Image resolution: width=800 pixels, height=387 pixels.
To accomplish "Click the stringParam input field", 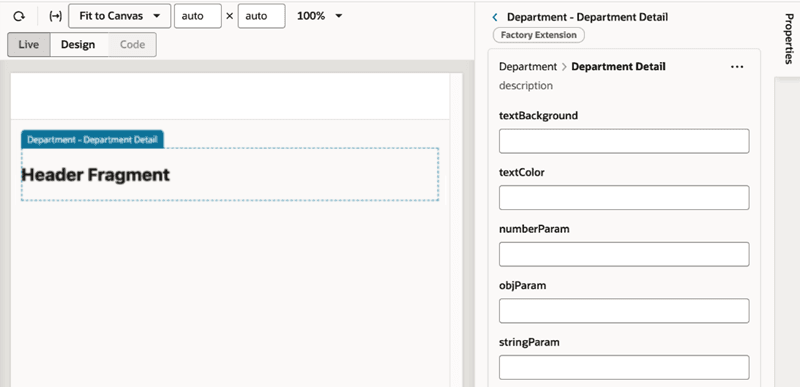I will [624, 368].
